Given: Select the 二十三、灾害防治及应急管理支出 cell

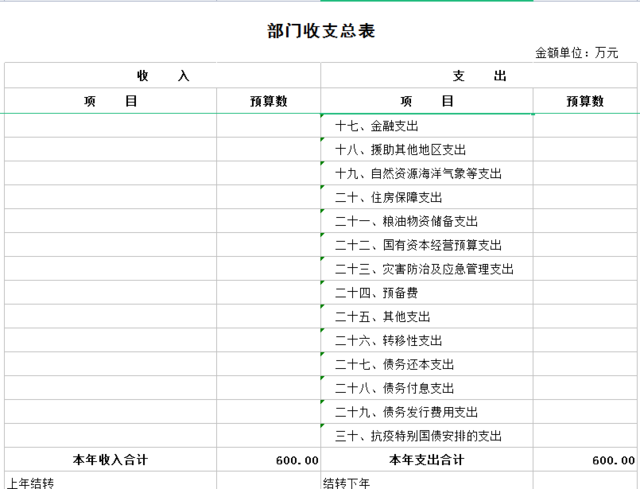Looking at the screenshot, I should click(424, 269).
